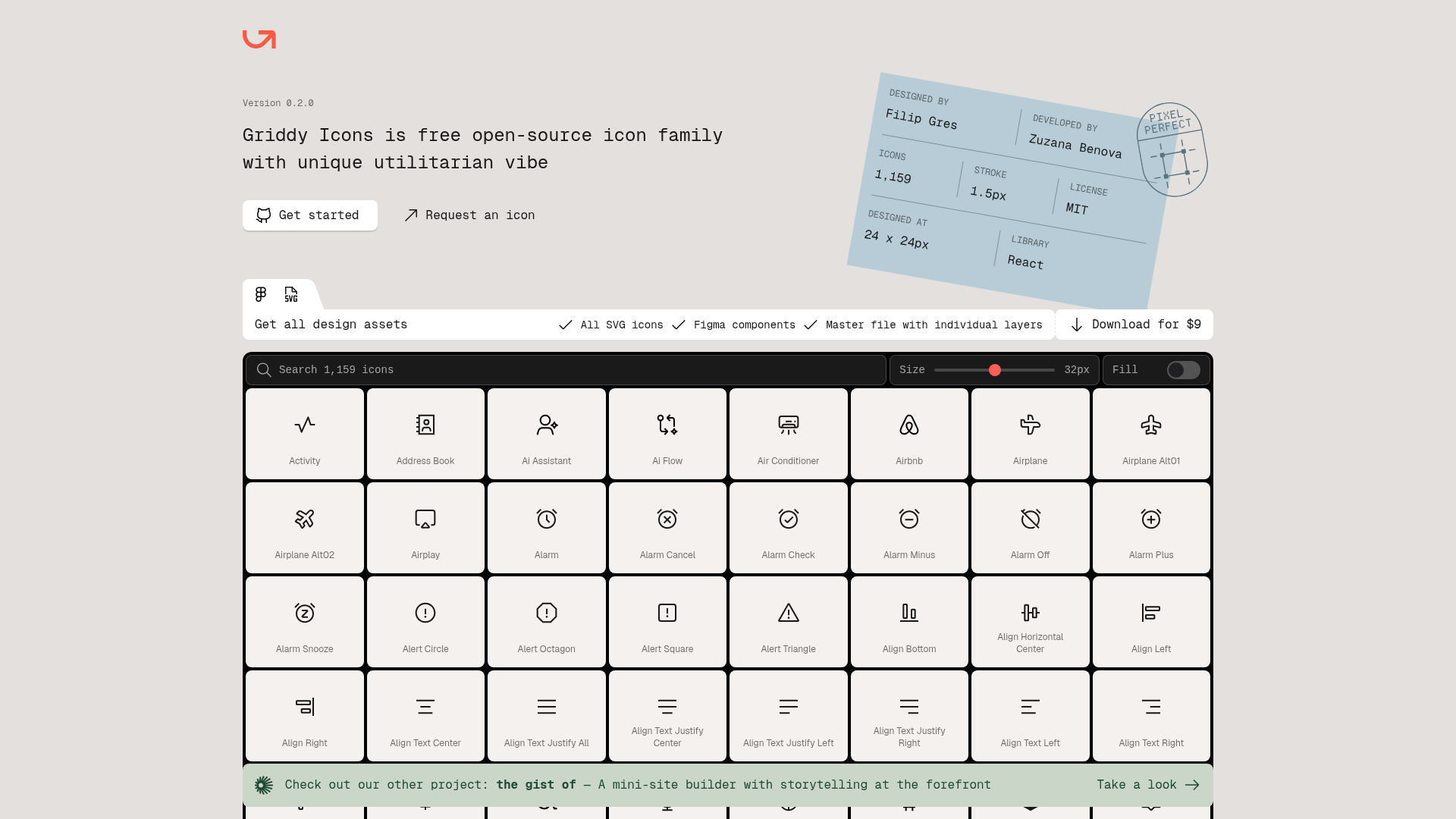Select the Airbnb icon
The height and width of the screenshot is (819, 1456).
[x=908, y=434]
